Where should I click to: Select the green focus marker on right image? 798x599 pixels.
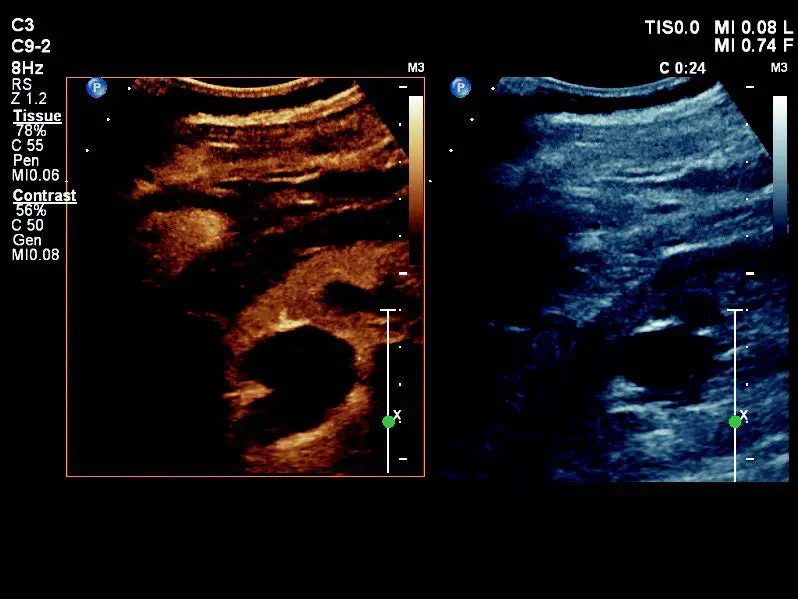pos(735,422)
